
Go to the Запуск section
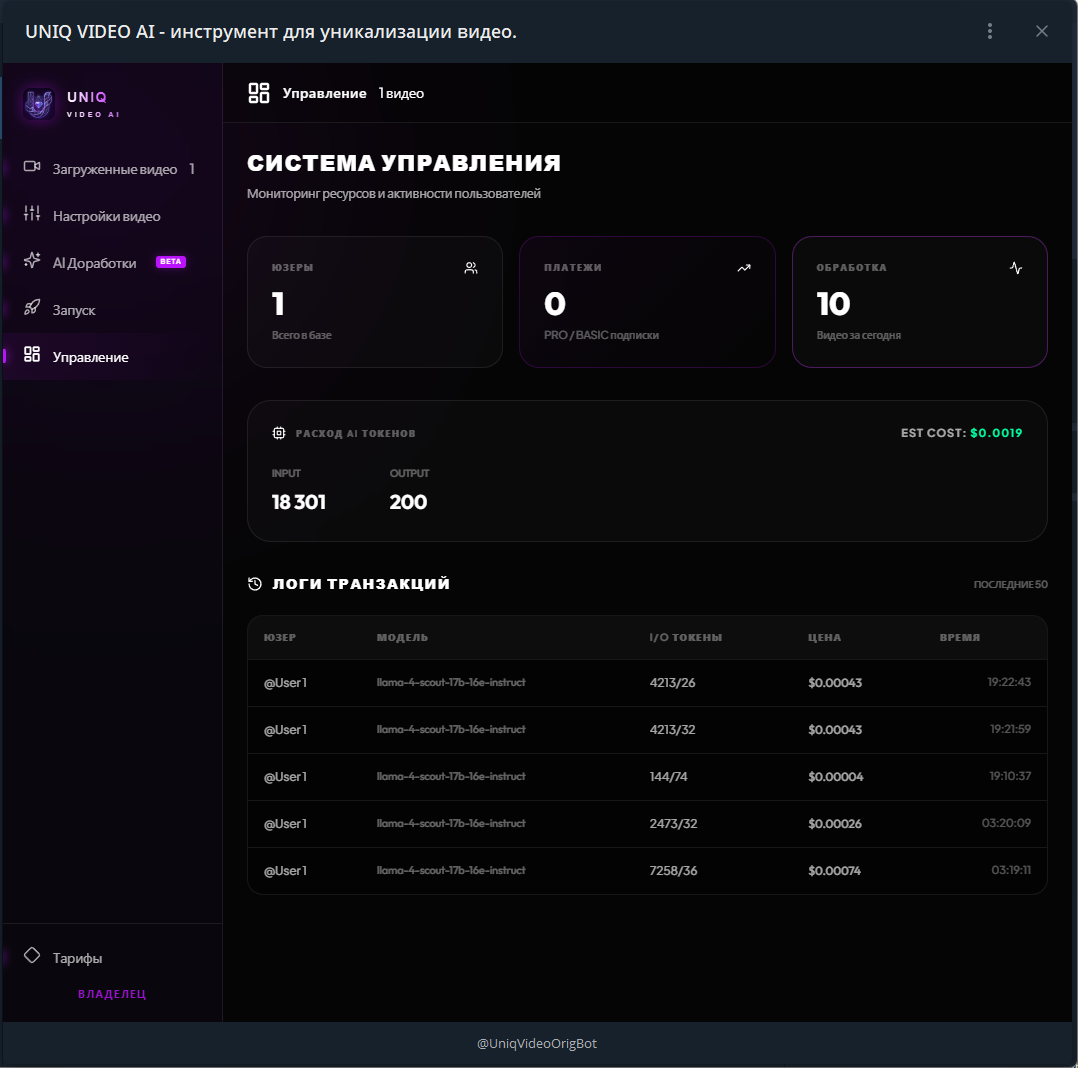tap(74, 310)
